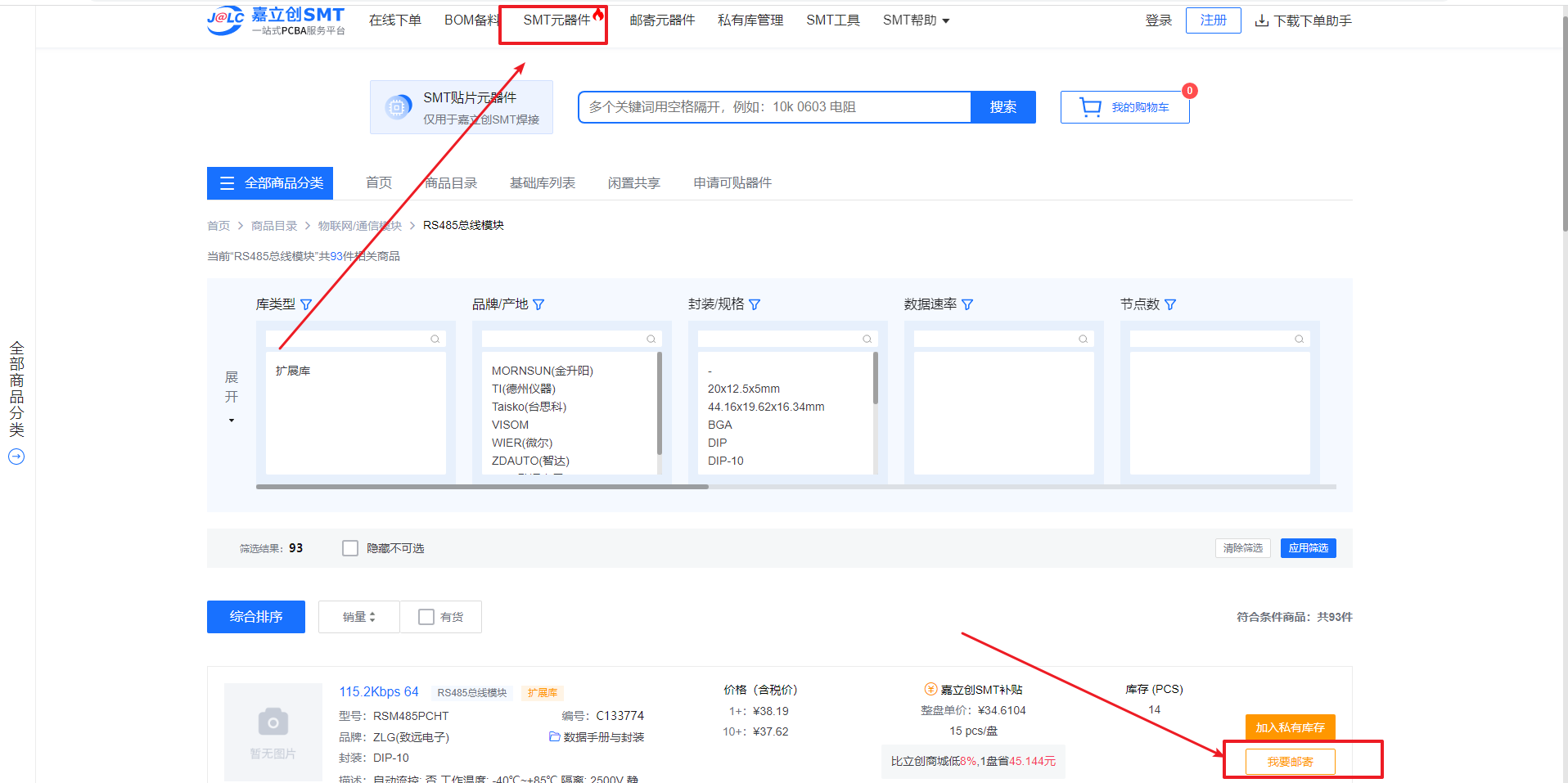The height and width of the screenshot is (783, 1568).
Task: Click the 我要邮寄 button
Action: [x=1290, y=762]
